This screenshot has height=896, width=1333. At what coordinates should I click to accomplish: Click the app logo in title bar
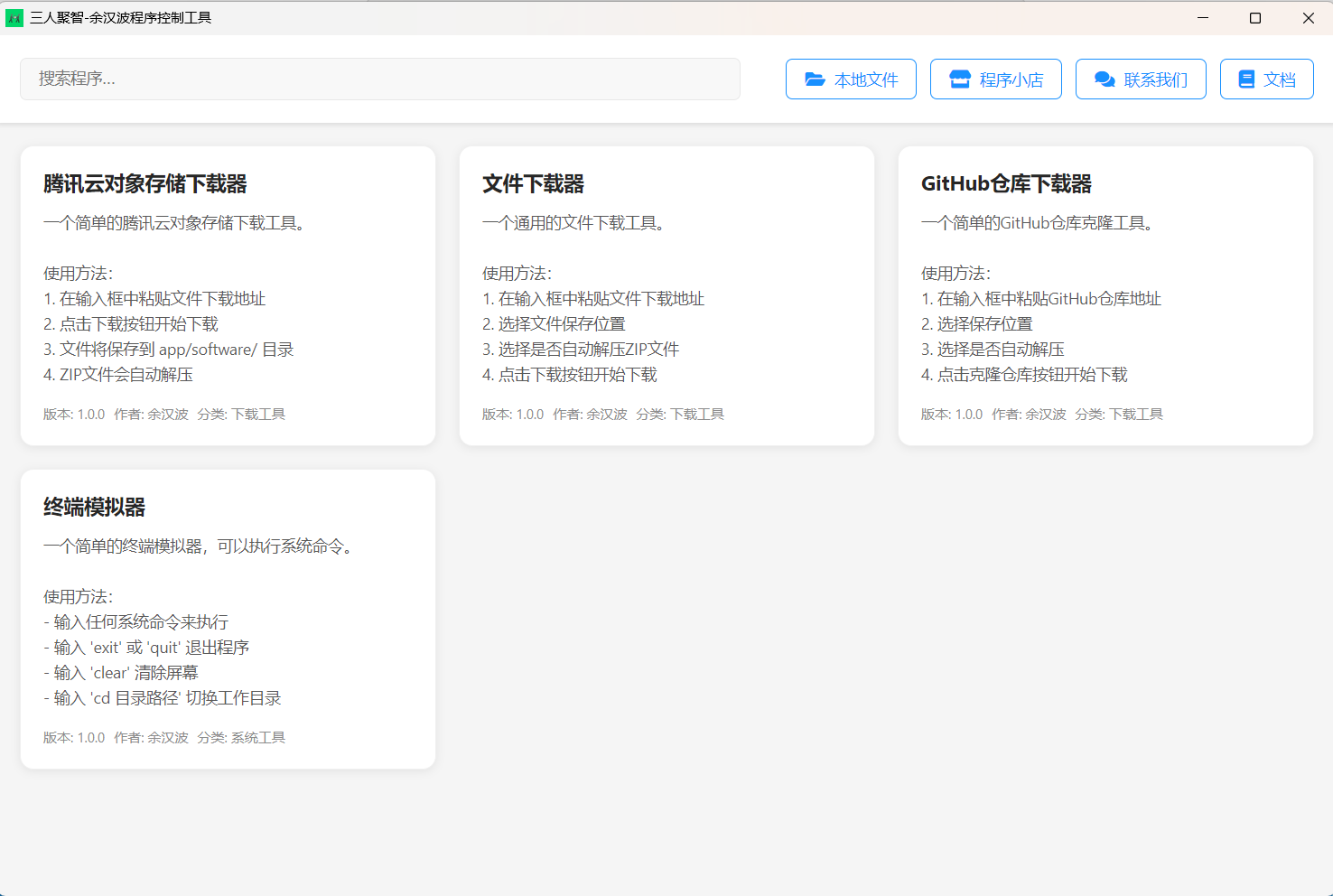[x=14, y=18]
